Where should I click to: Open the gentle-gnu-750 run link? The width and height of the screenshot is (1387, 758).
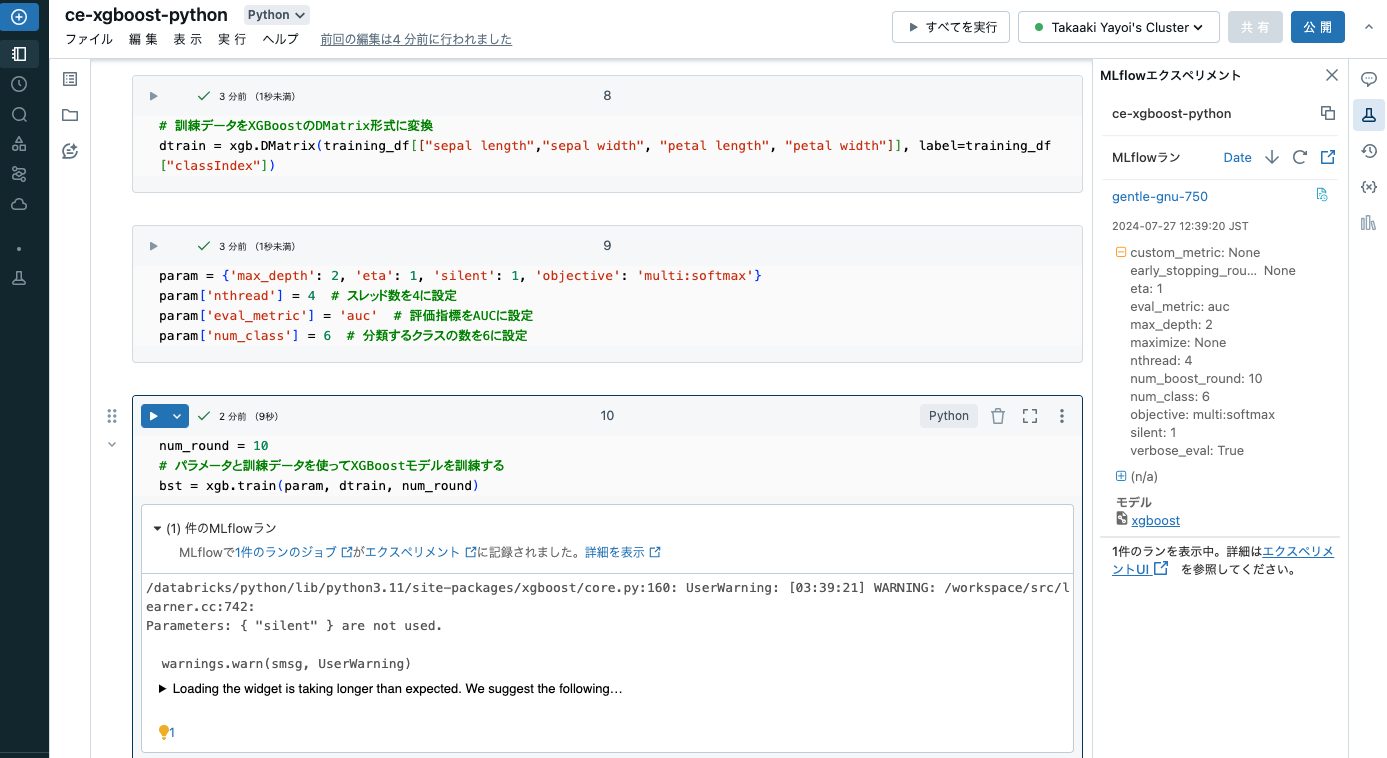1160,196
